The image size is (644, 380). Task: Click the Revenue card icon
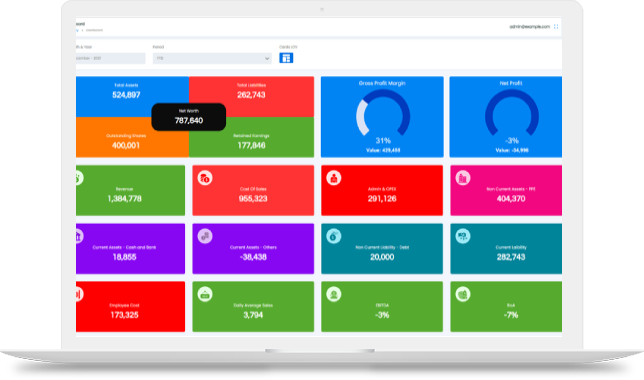pos(79,178)
